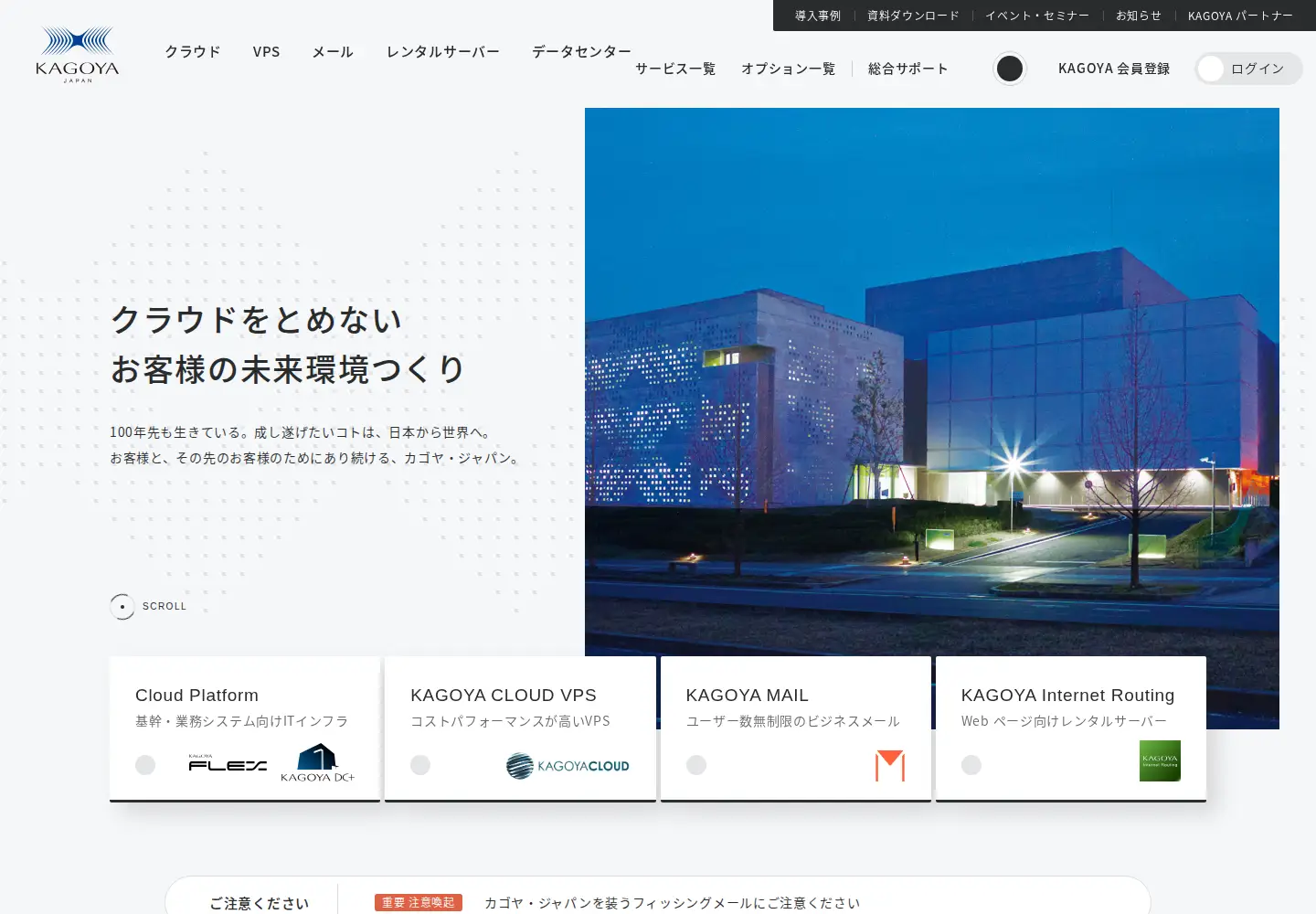Viewport: 1316px width, 914px height.
Task: Click the gray circle on Cloud Platform card
Action: 145,765
